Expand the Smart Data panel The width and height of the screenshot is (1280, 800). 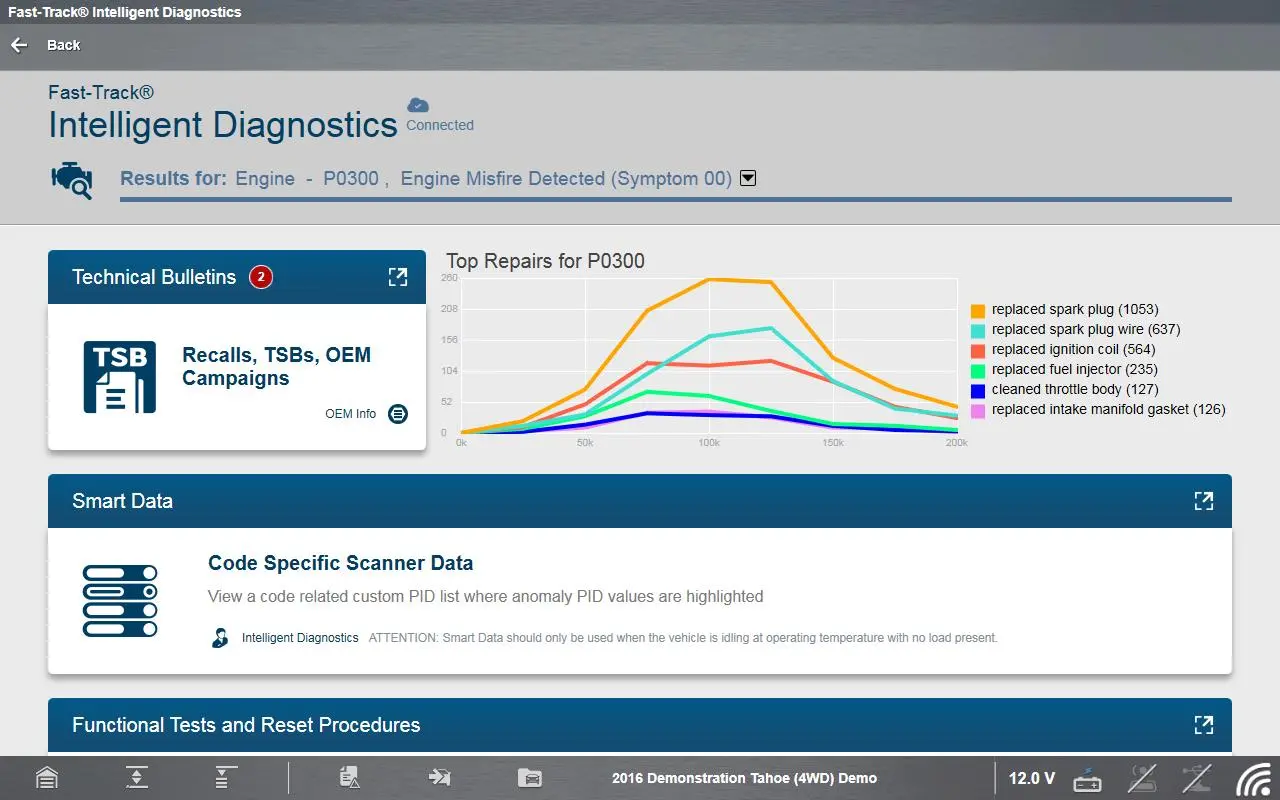tap(1203, 501)
